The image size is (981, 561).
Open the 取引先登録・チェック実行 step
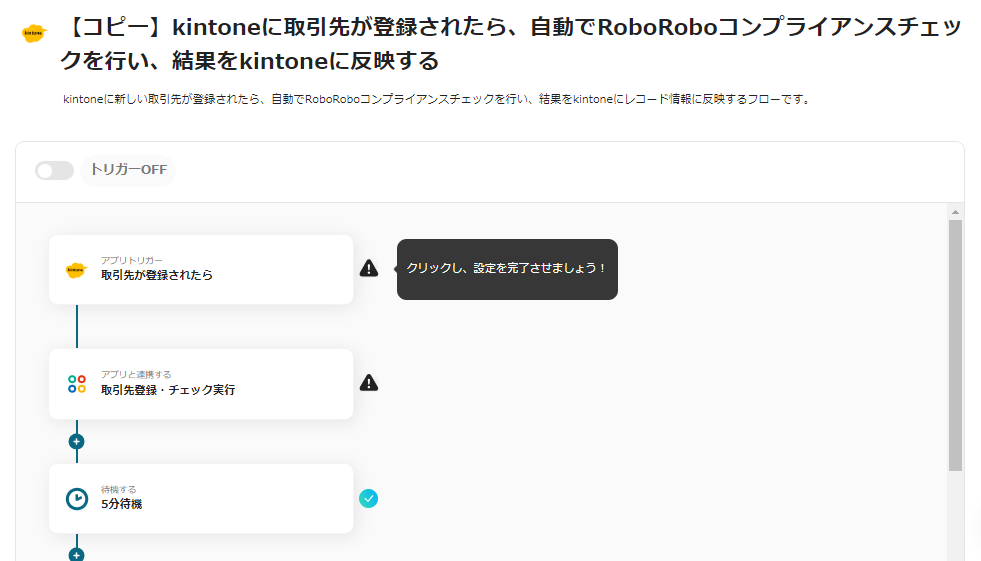click(x=200, y=384)
